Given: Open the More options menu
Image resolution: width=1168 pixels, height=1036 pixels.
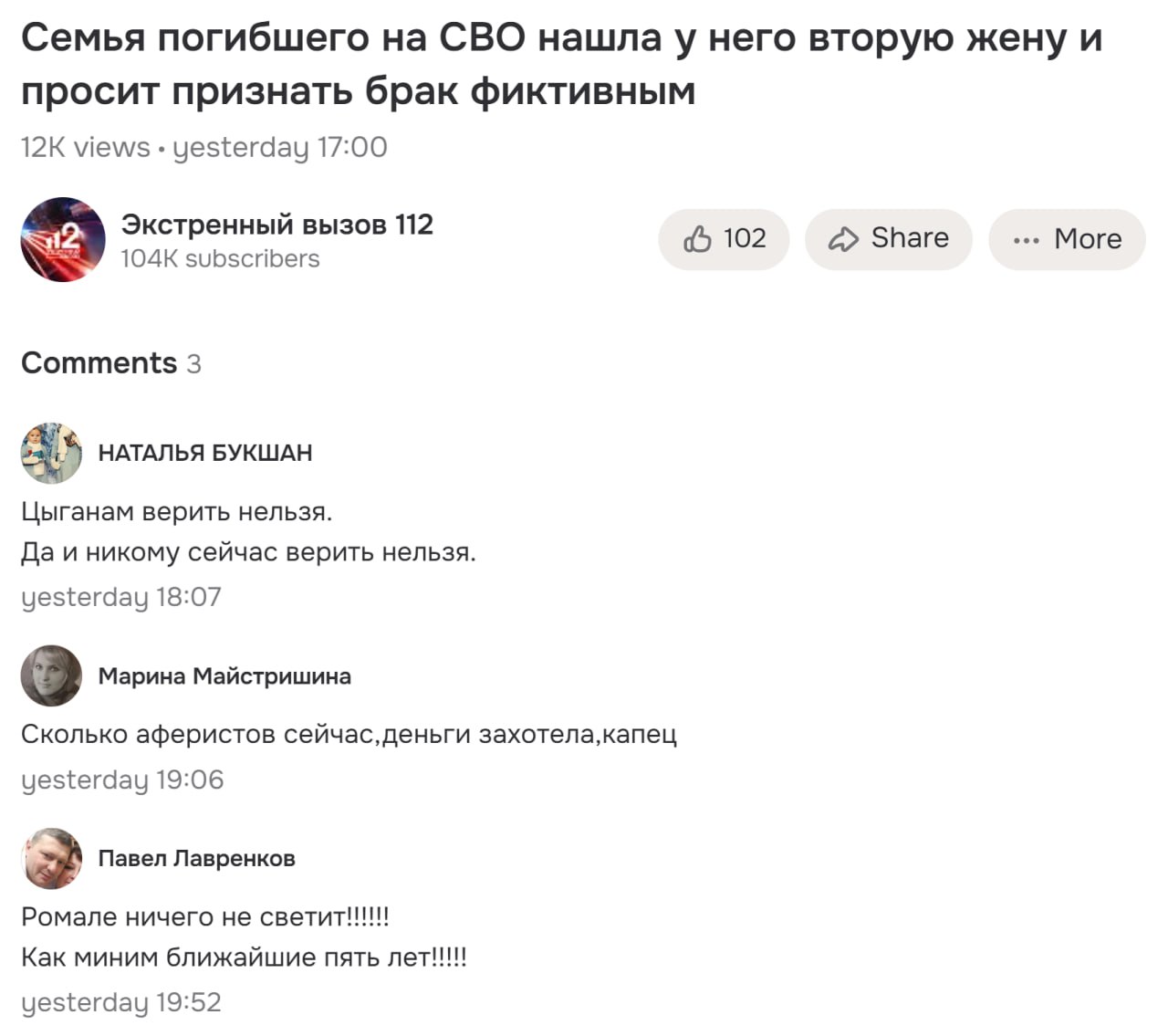Looking at the screenshot, I should [x=1067, y=239].
